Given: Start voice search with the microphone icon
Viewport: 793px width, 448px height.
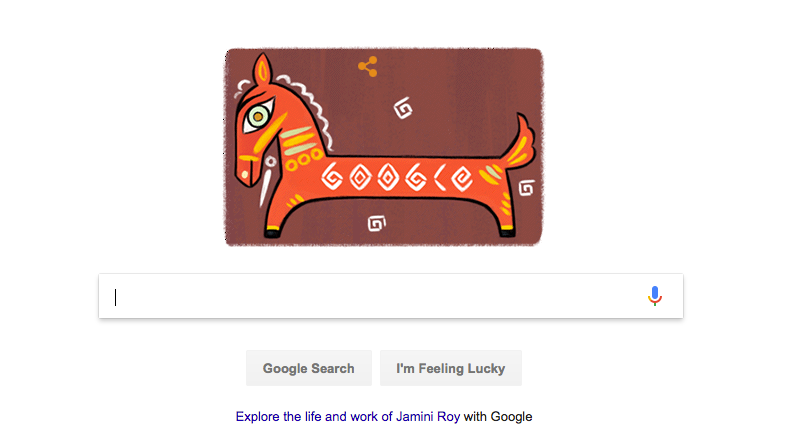Looking at the screenshot, I should point(654,296).
